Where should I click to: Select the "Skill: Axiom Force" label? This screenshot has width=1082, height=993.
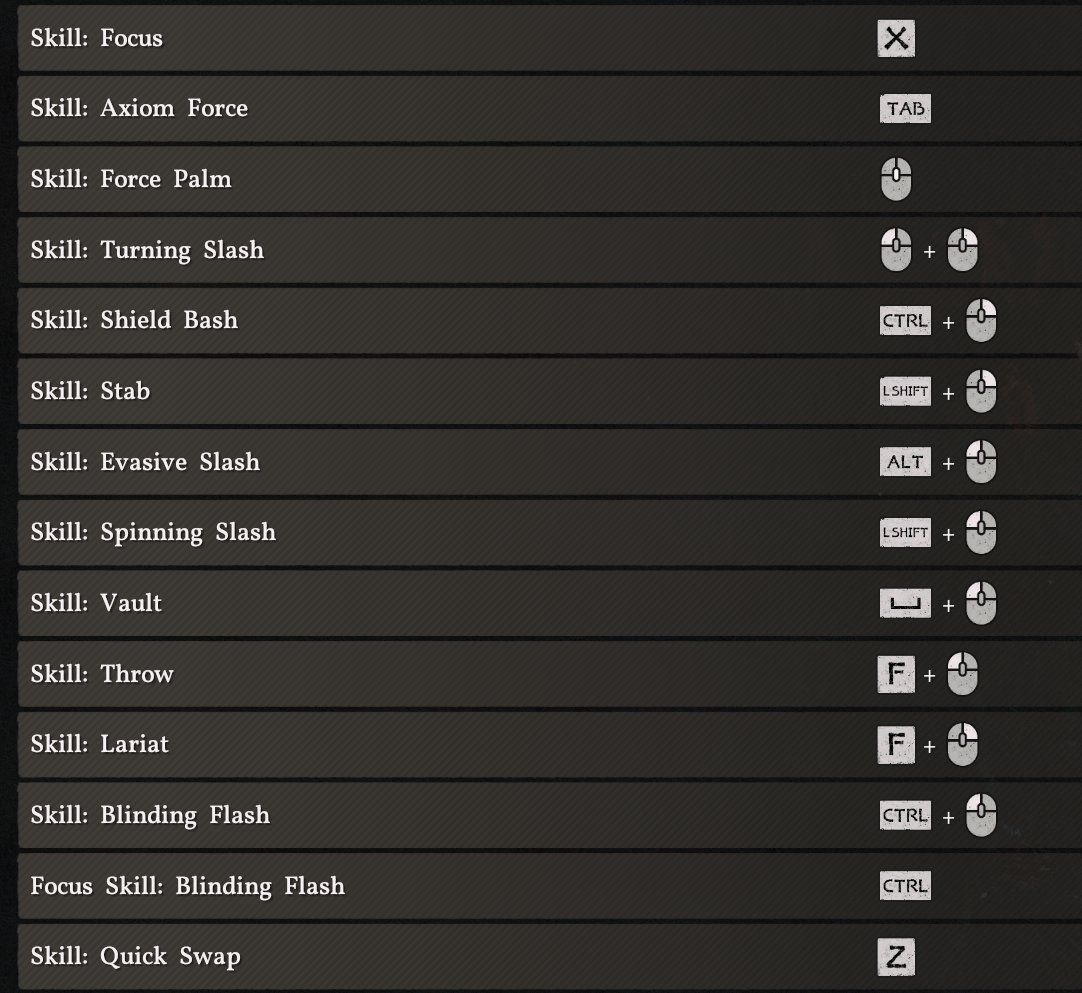click(139, 109)
